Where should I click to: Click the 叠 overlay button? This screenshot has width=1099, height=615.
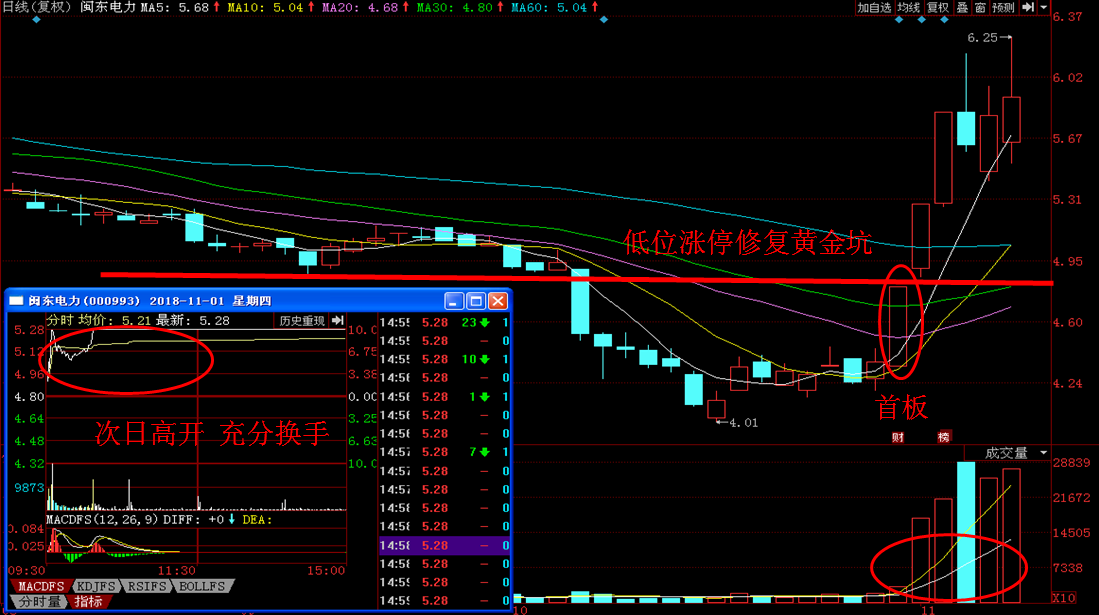tap(962, 8)
